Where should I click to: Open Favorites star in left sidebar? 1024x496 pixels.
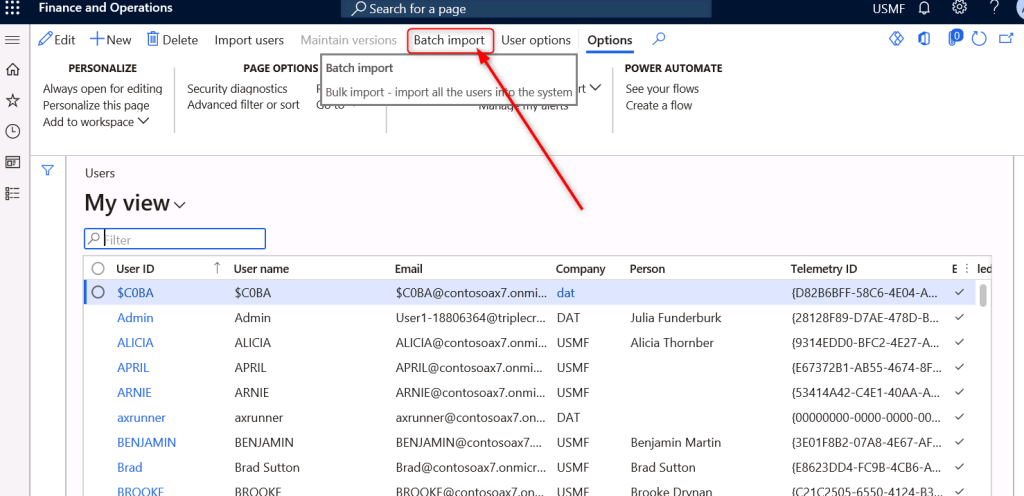point(13,101)
